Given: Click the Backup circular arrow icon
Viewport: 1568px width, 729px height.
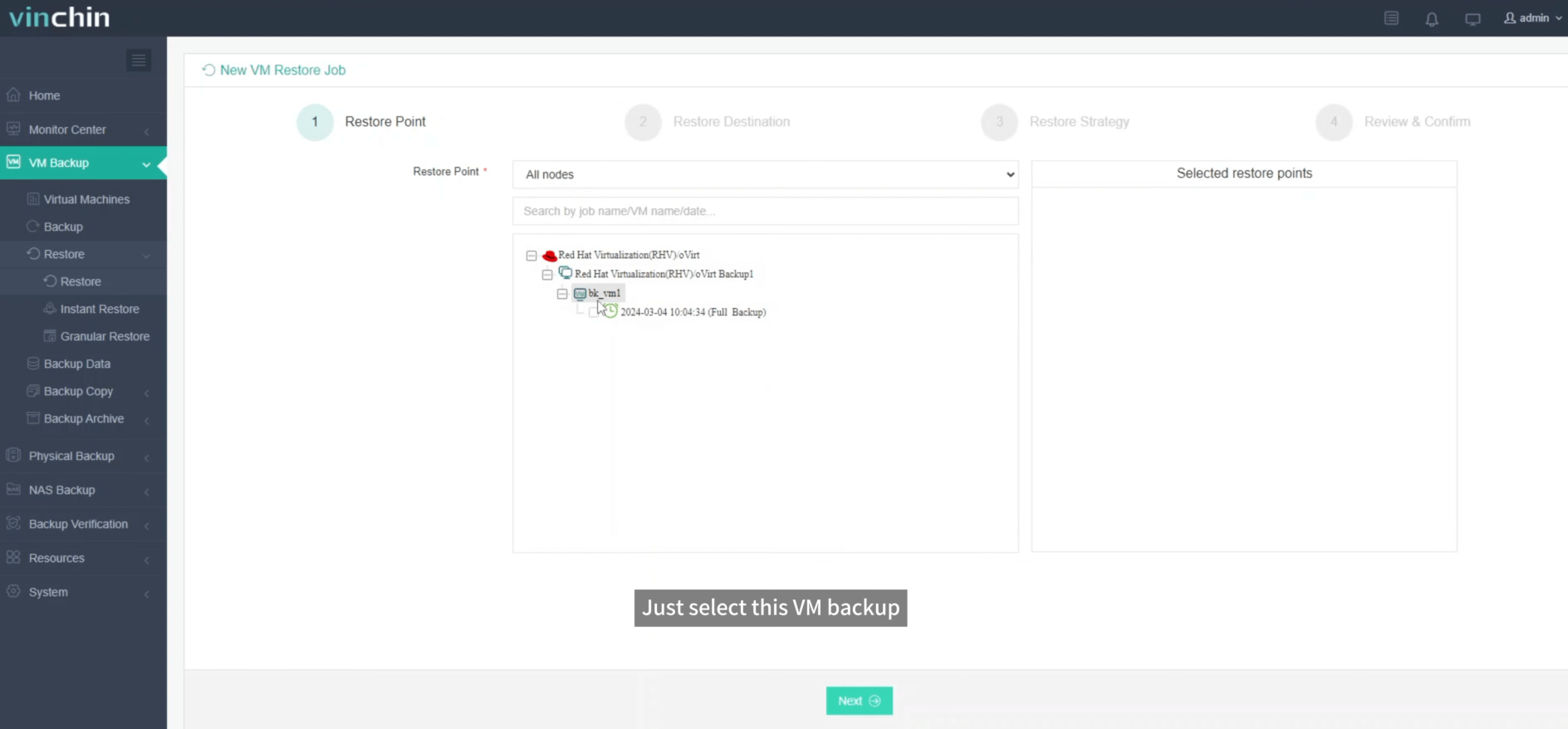Looking at the screenshot, I should coord(33,226).
